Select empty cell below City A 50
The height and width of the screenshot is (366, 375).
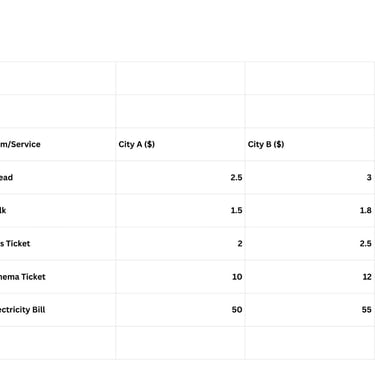click(180, 343)
